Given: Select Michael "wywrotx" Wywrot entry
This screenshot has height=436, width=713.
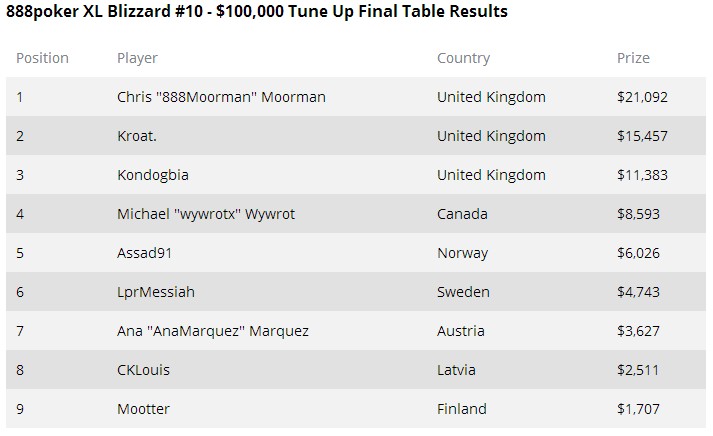Looking at the screenshot, I should pos(206,214).
